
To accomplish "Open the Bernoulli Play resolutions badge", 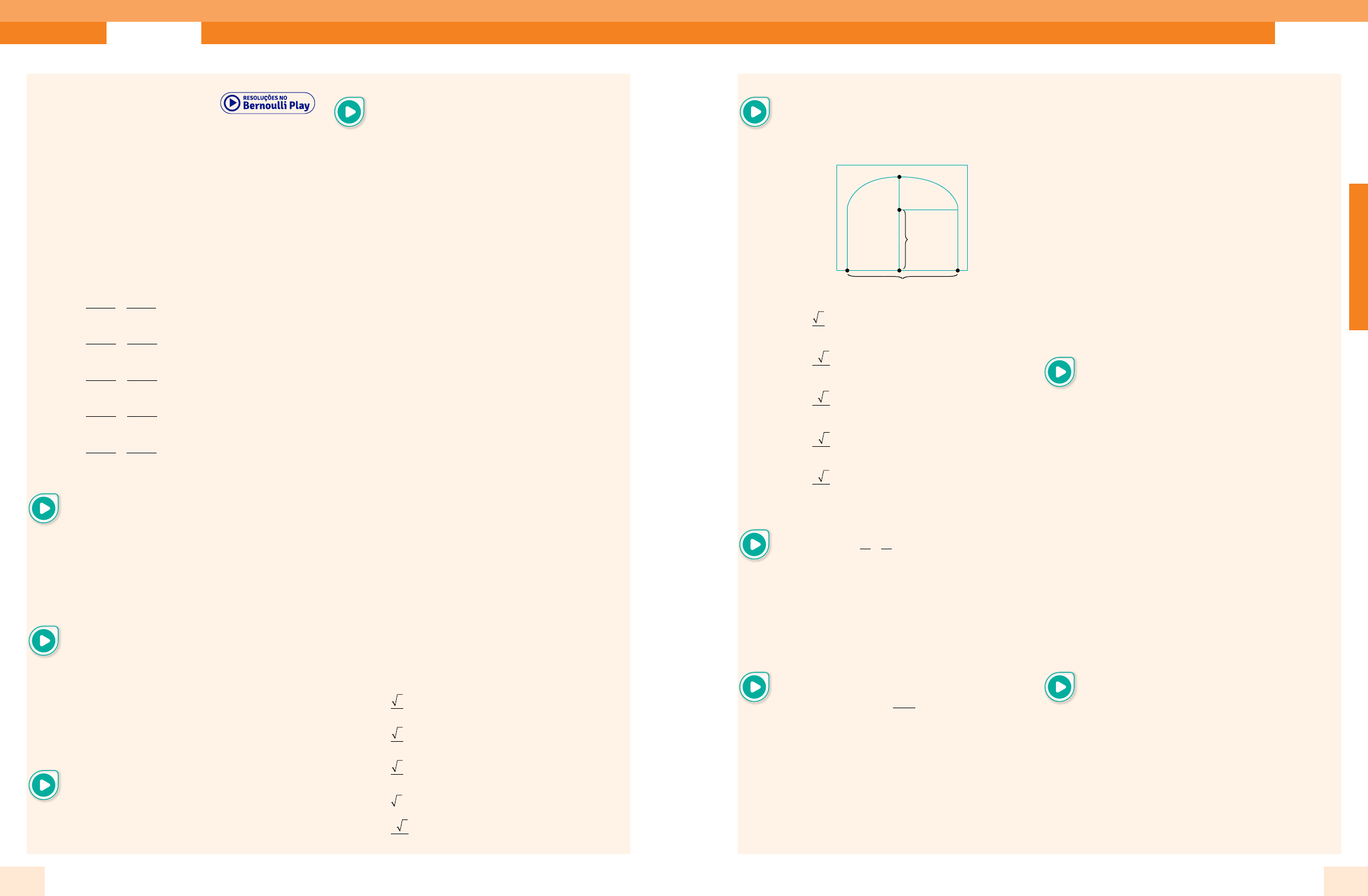I will (x=268, y=103).
